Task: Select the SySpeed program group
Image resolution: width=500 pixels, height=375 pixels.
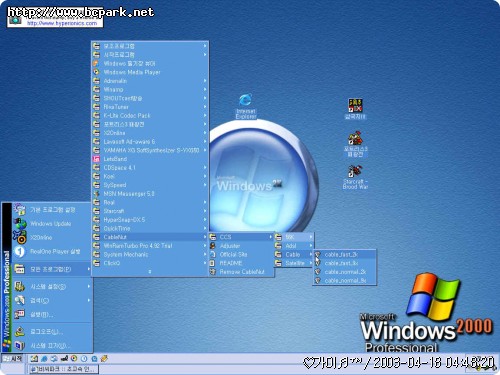Action: (150, 185)
